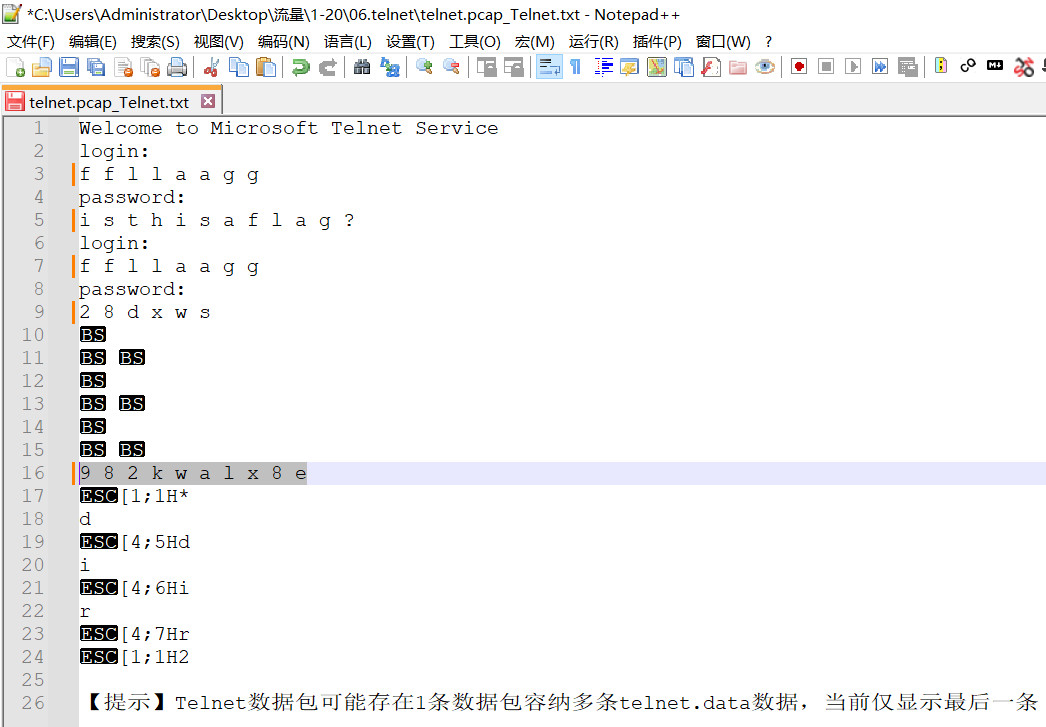Click the 'Welcome to Microsoft Telnet Service' line

click(288, 128)
